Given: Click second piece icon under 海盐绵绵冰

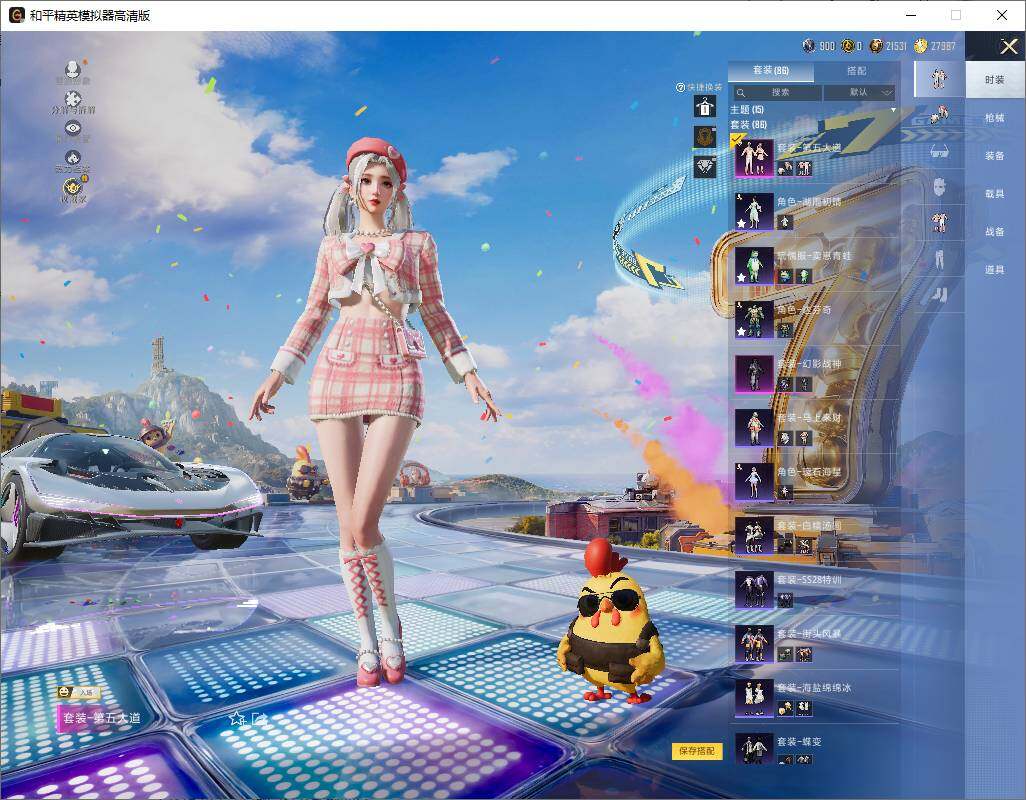Looking at the screenshot, I should click(x=804, y=708).
